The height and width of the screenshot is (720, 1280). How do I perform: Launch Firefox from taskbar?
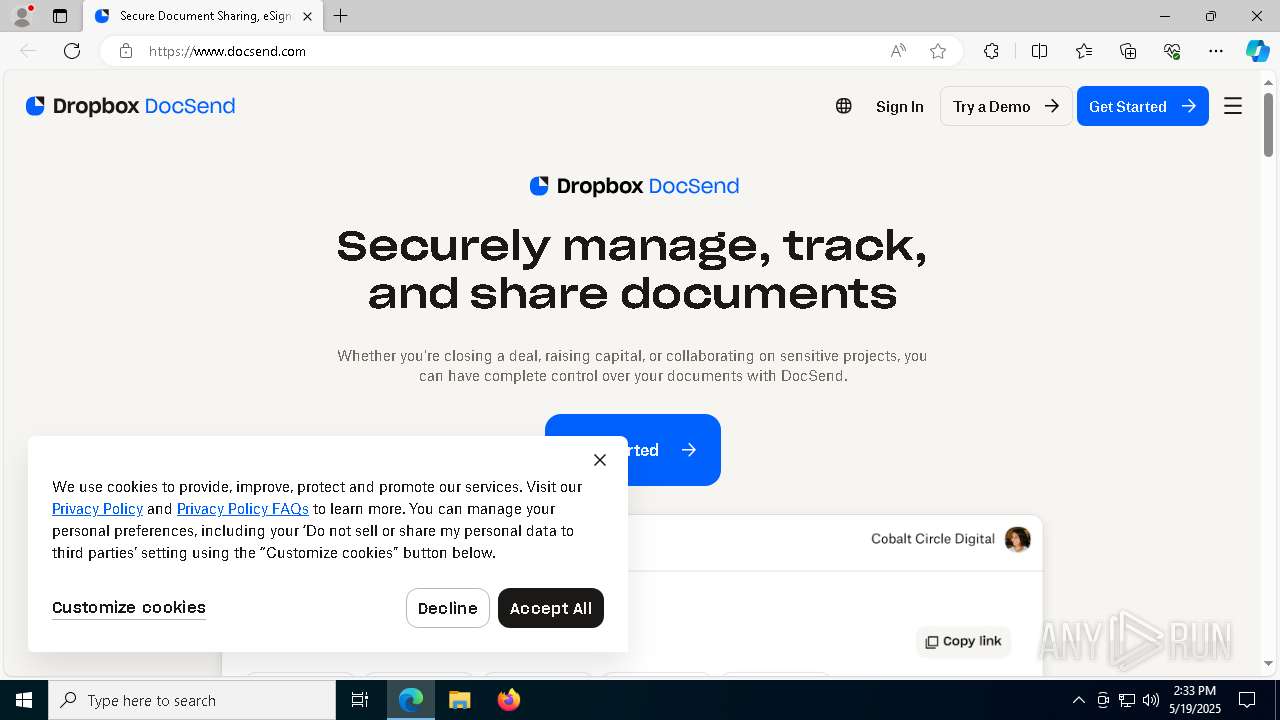click(x=508, y=700)
